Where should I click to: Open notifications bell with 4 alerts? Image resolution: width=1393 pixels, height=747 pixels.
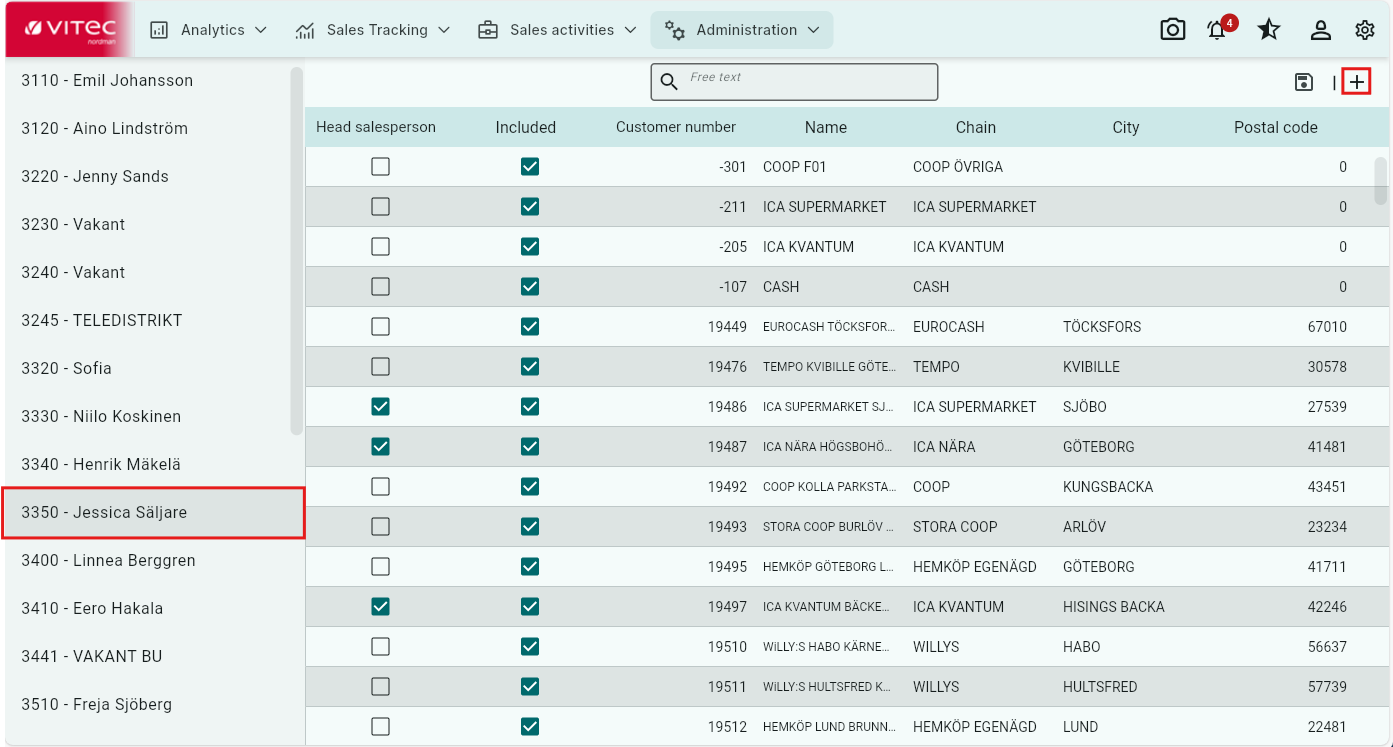(x=1218, y=30)
